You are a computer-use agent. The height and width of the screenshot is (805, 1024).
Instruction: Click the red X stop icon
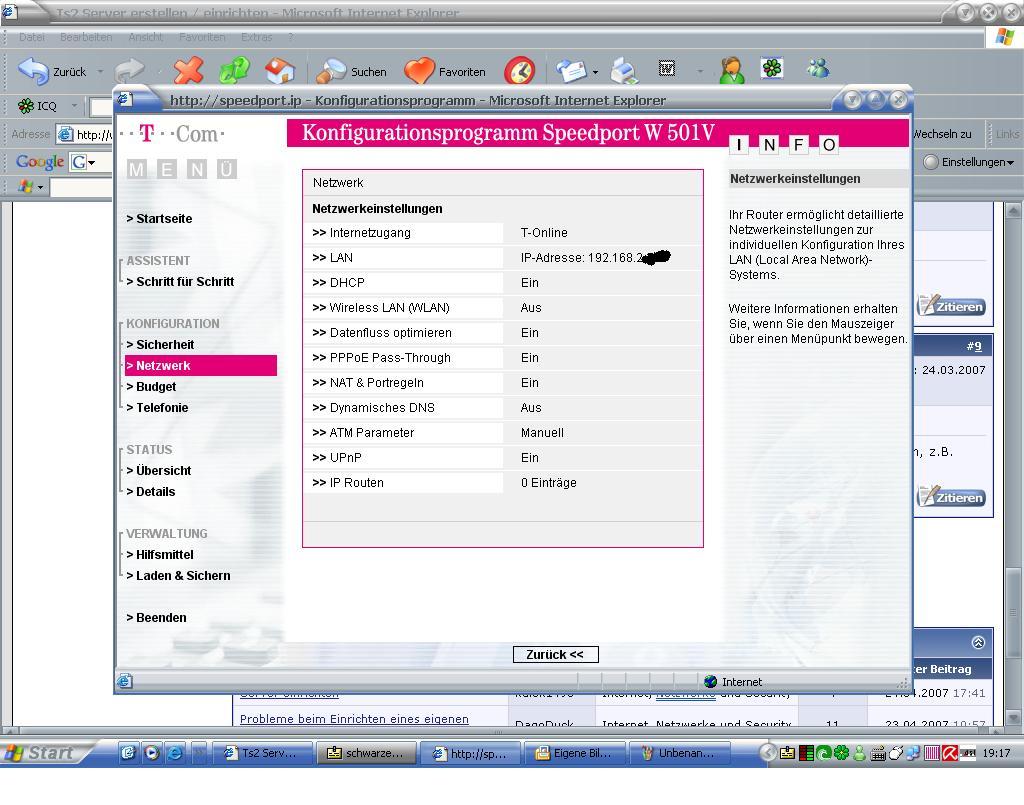[189, 70]
